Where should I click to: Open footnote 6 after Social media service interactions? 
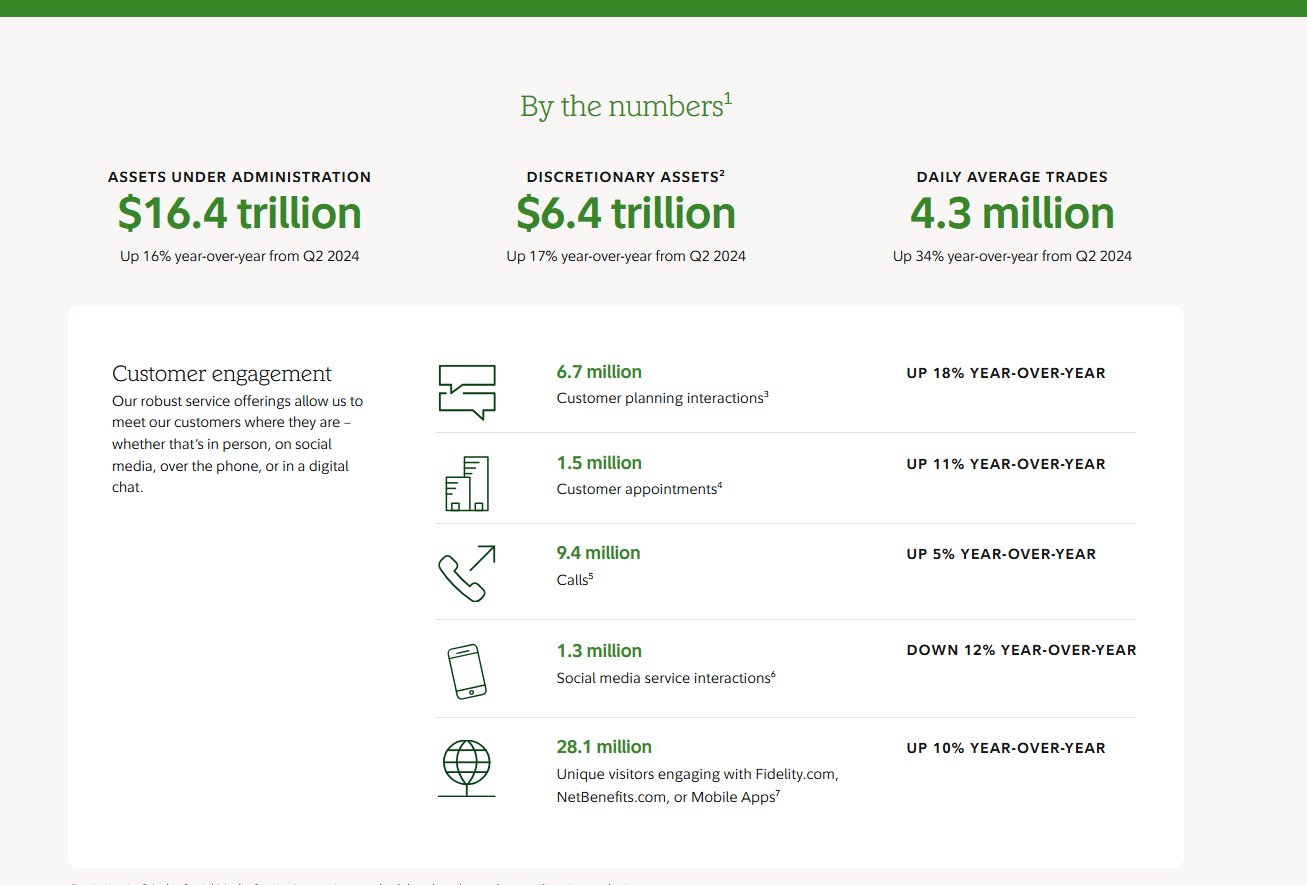(x=773, y=674)
